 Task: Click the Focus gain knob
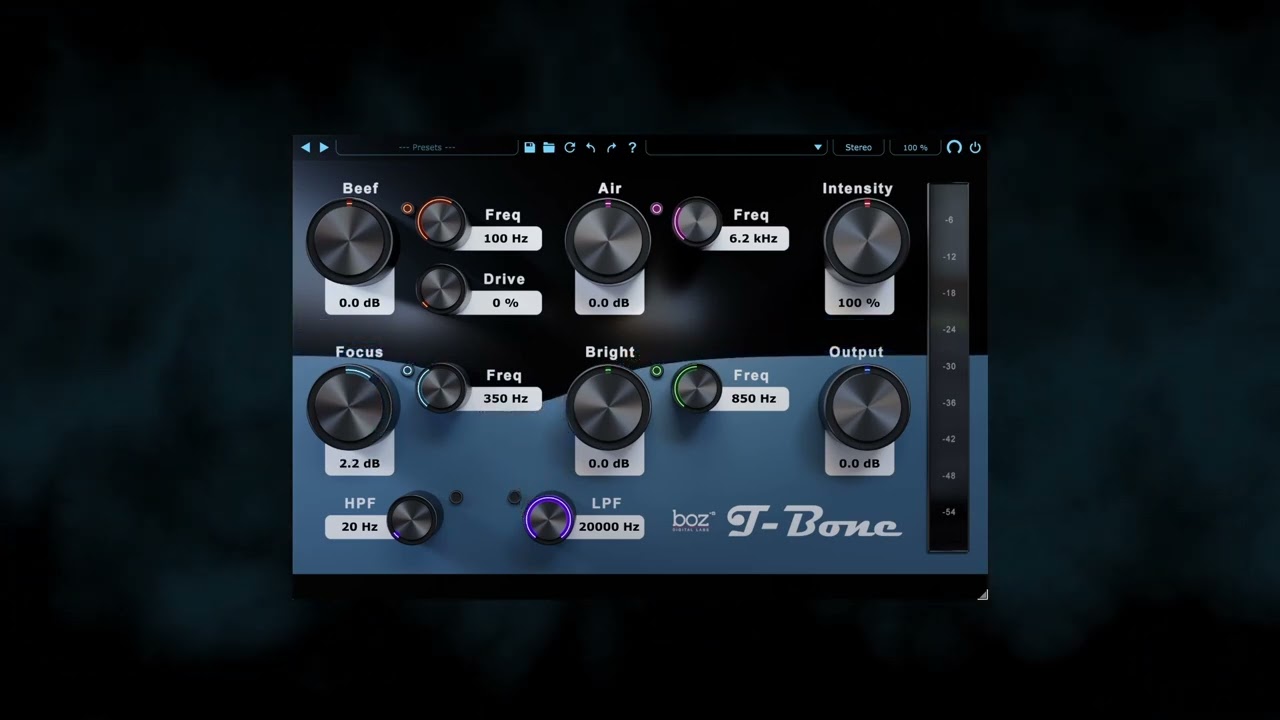[350, 406]
